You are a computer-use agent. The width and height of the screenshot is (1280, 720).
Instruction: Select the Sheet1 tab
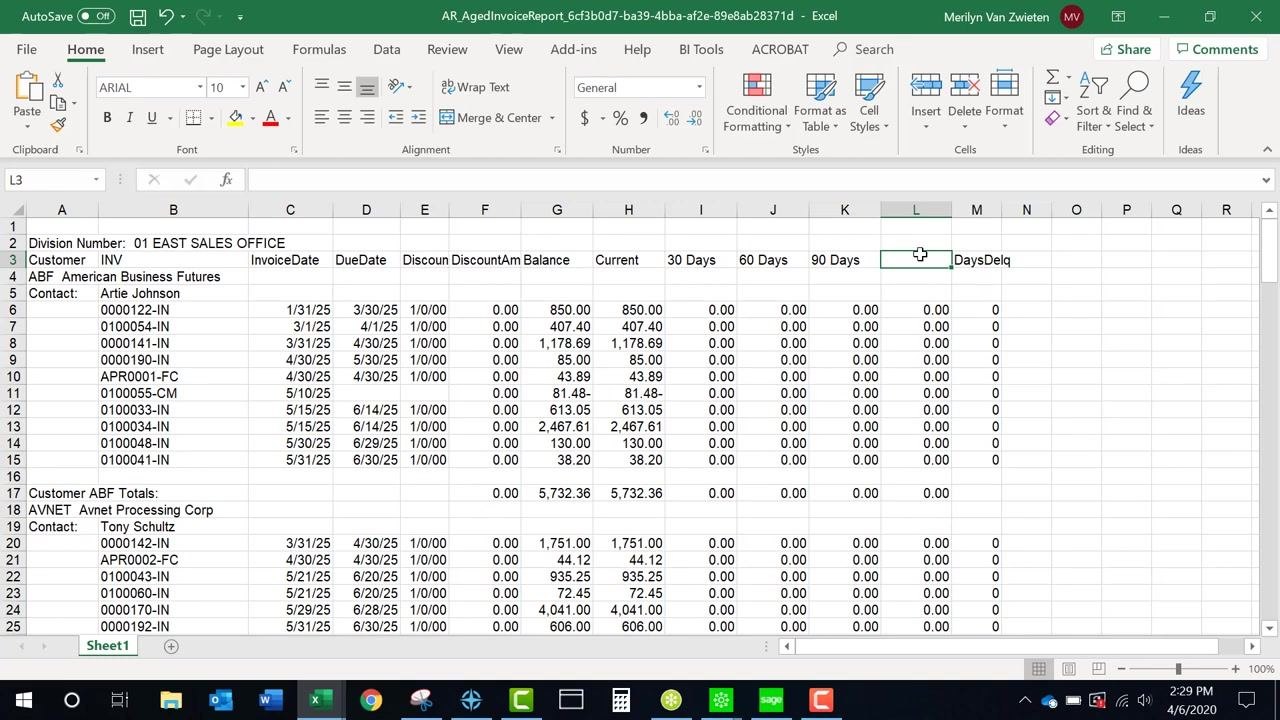tap(107, 646)
